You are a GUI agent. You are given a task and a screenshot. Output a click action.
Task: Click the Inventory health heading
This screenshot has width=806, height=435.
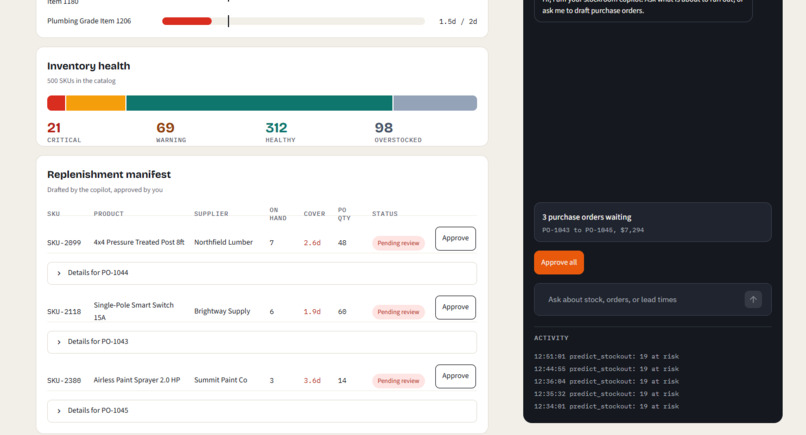pyautogui.click(x=88, y=66)
